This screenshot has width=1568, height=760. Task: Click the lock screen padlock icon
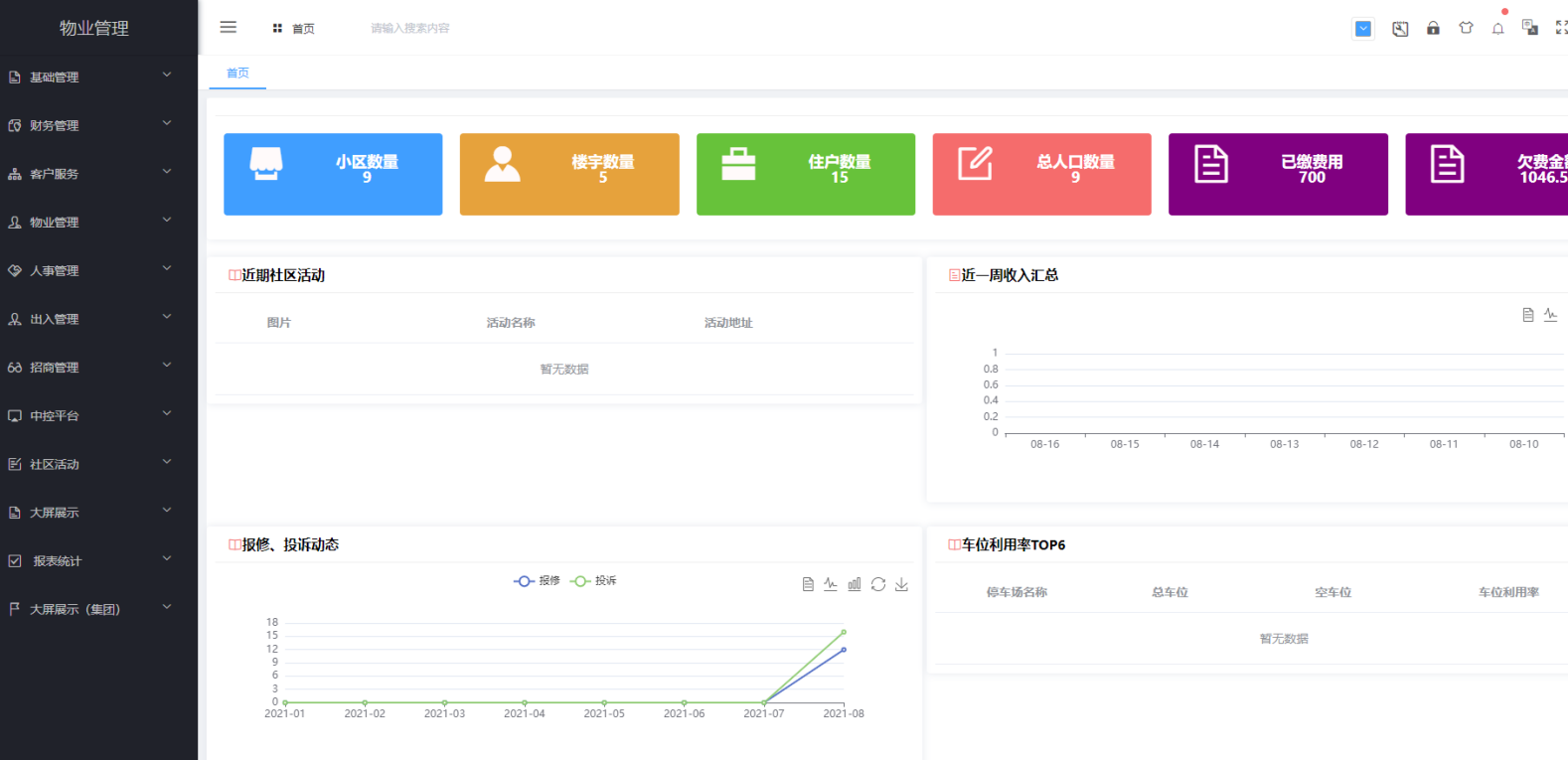(1433, 28)
